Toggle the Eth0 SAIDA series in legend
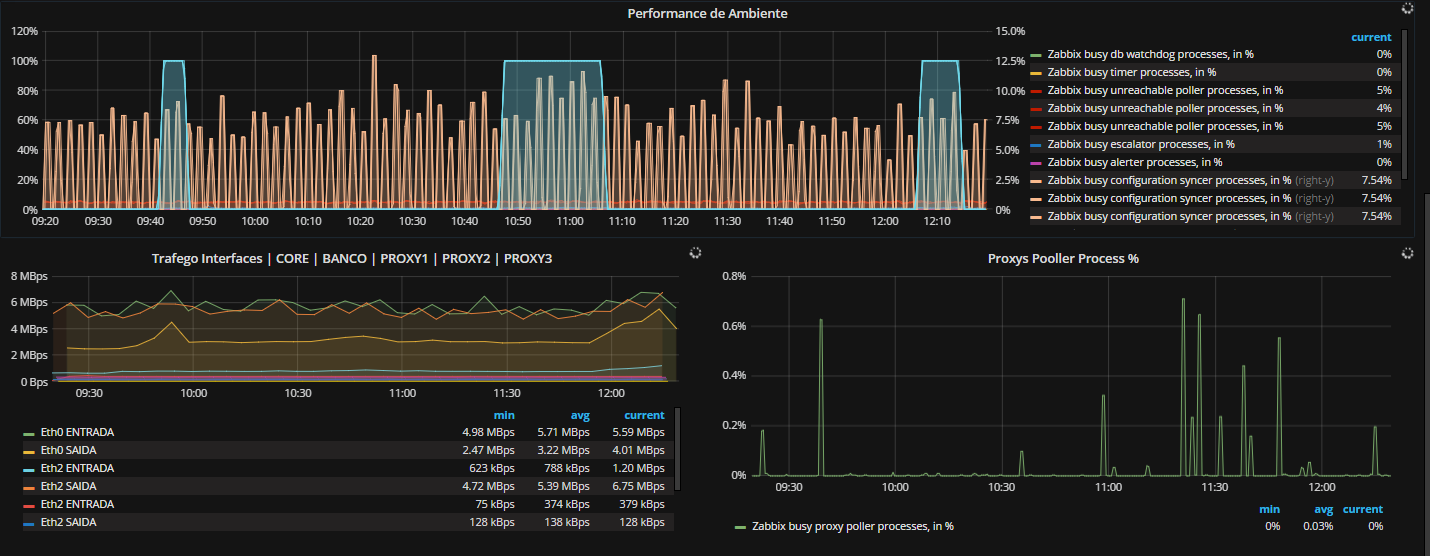 click(x=69, y=450)
